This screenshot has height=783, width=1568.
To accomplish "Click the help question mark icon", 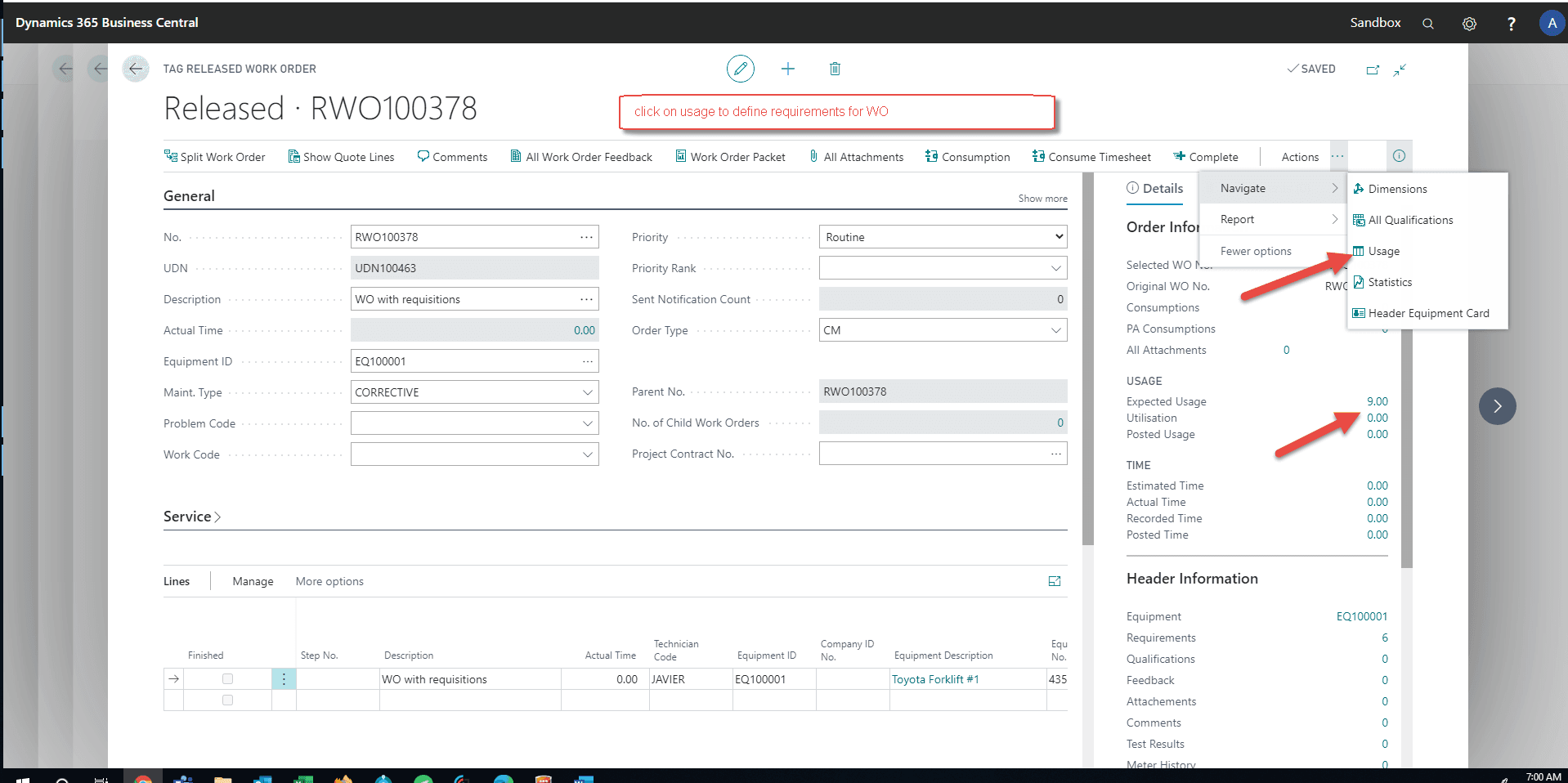I will click(1511, 24).
